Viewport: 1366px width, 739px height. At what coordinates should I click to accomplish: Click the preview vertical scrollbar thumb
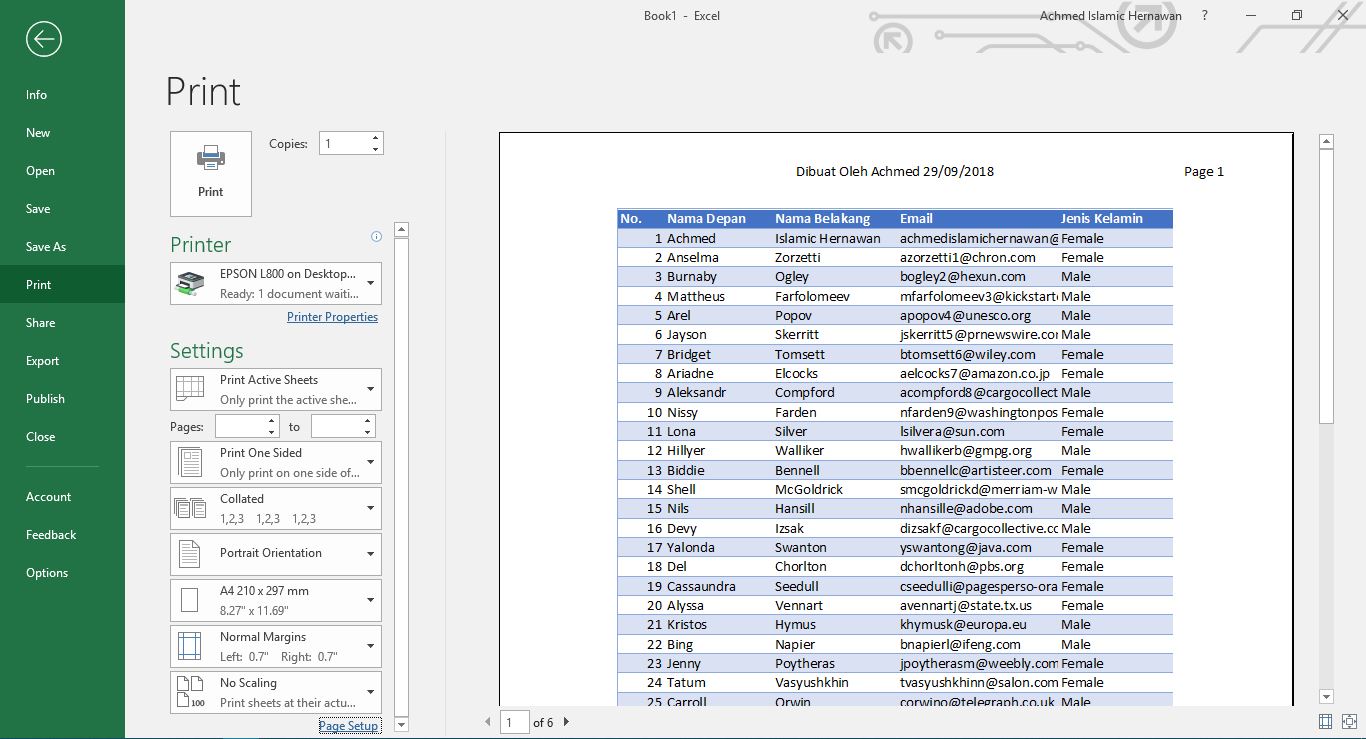[x=1327, y=285]
